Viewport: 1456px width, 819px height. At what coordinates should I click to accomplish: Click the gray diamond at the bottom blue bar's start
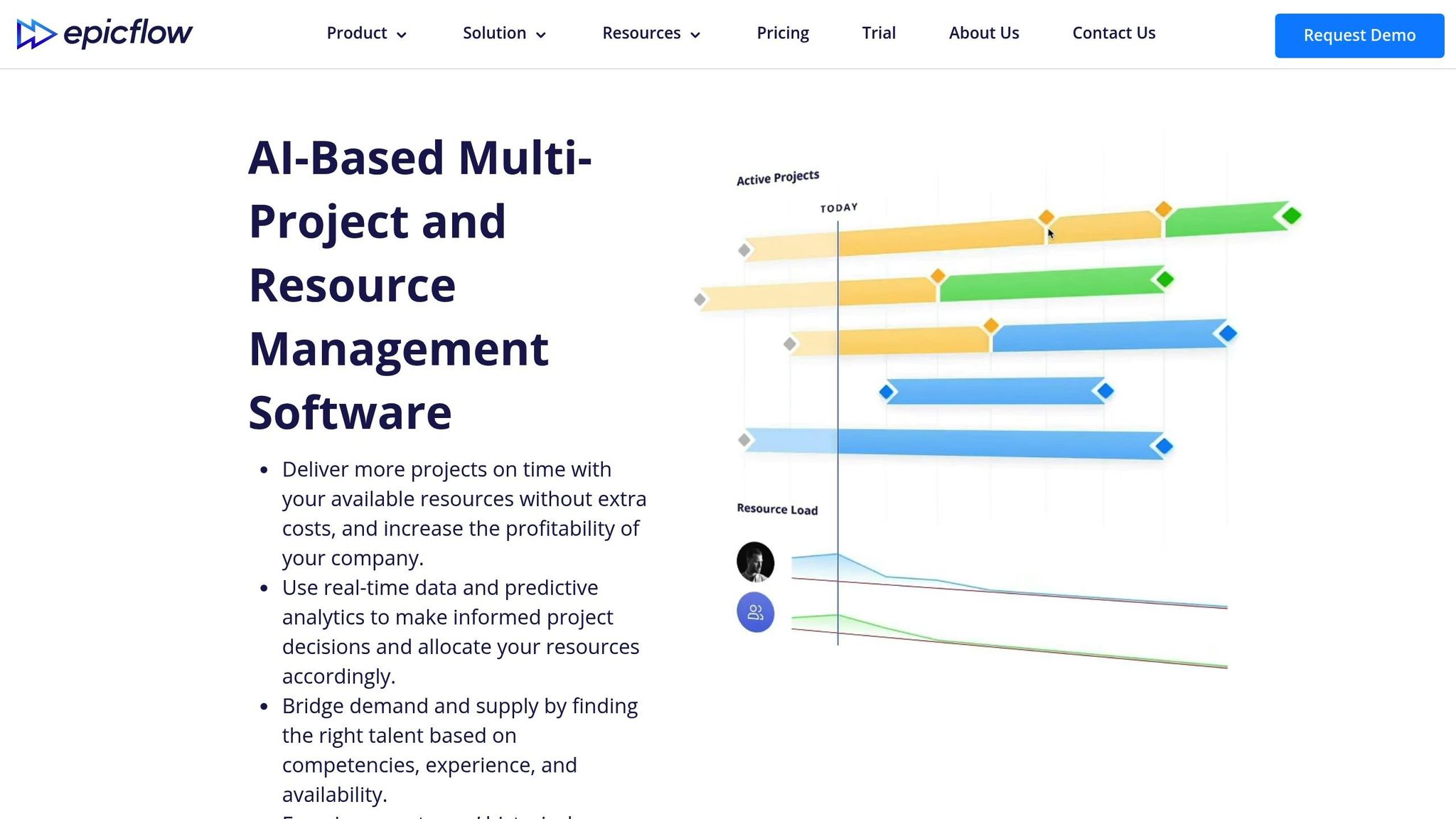click(x=744, y=440)
